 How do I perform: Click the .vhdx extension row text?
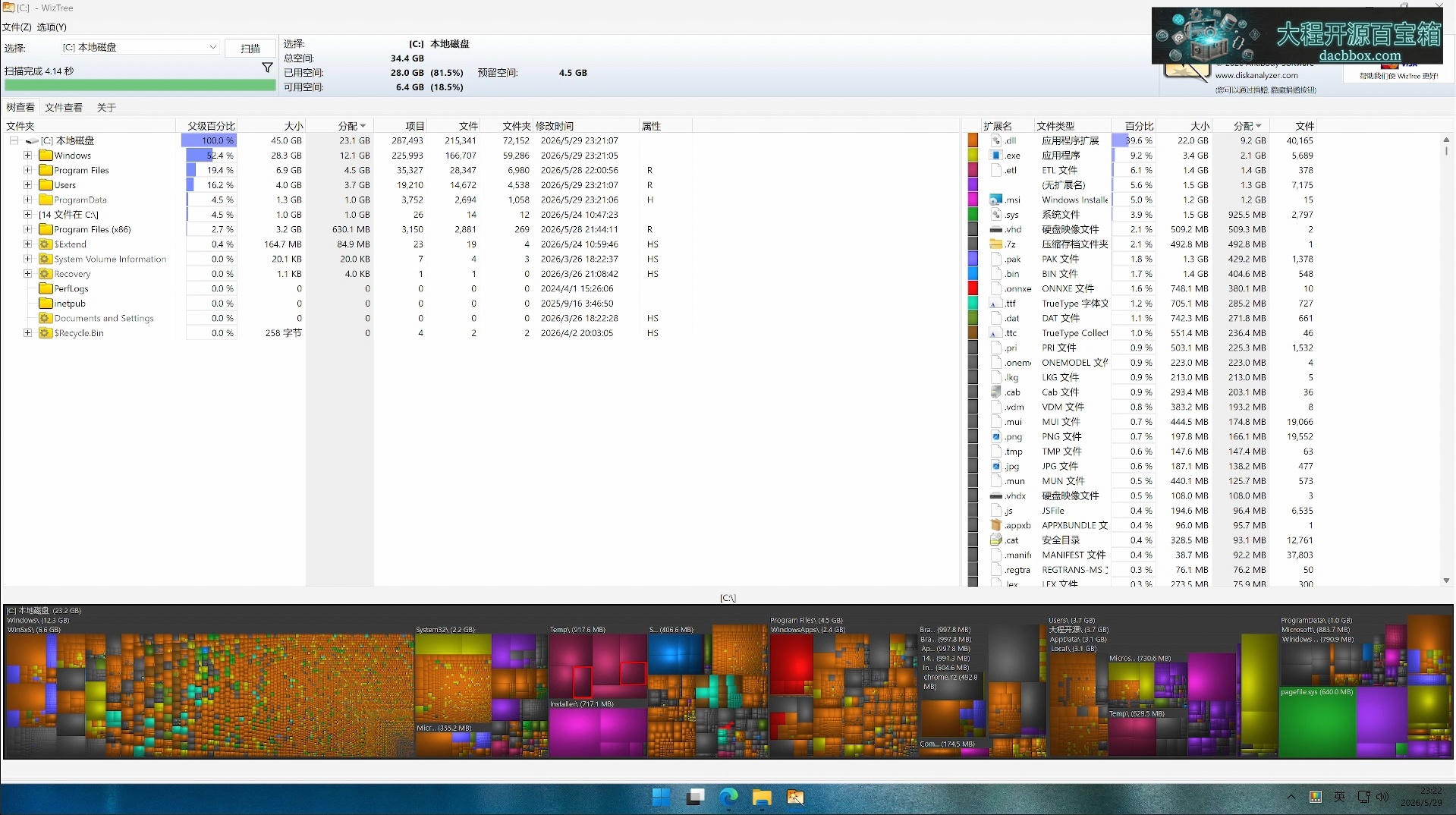click(1016, 496)
